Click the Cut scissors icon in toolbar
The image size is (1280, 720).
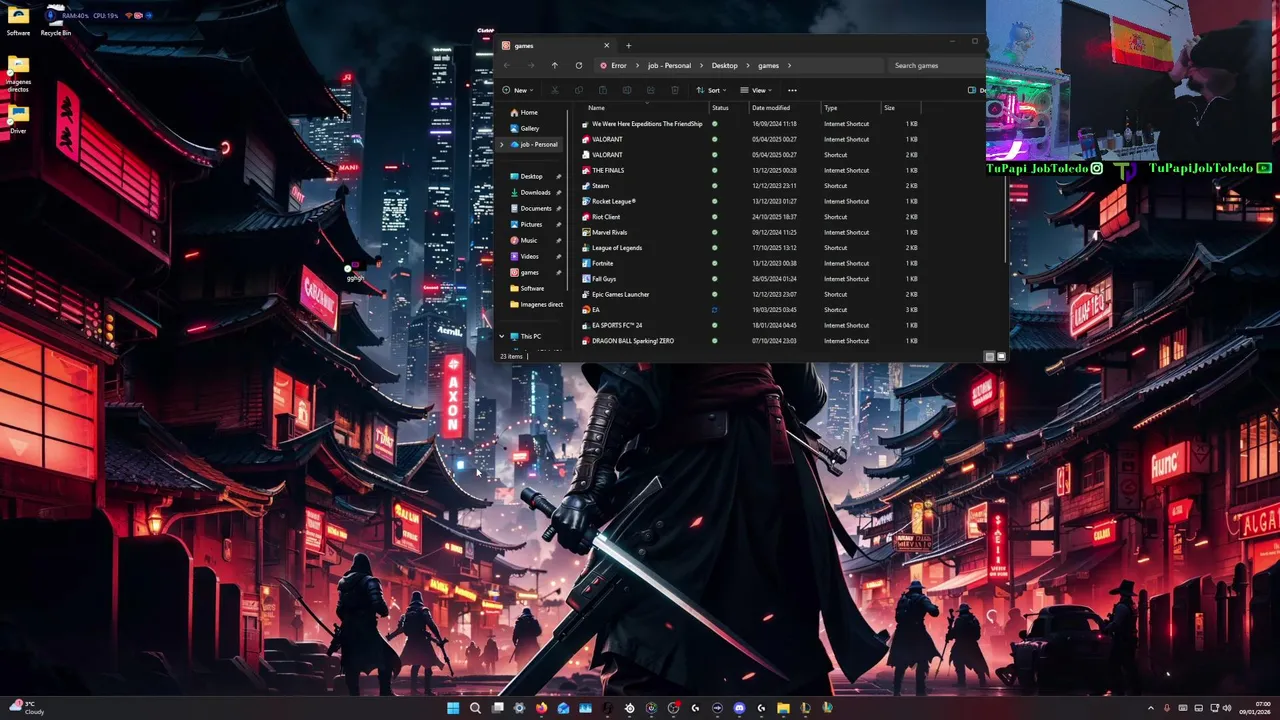click(554, 90)
